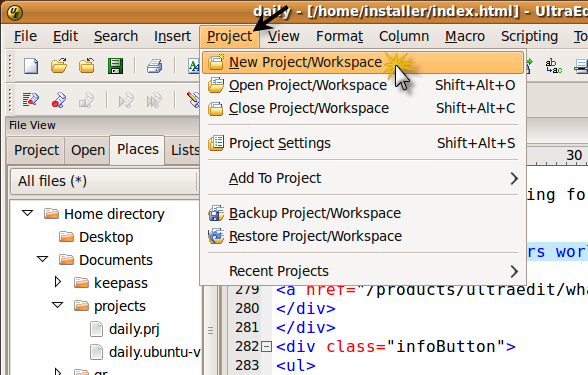Open Project Settings from the Project menu
This screenshot has height=375, width=588.
pos(363,143)
